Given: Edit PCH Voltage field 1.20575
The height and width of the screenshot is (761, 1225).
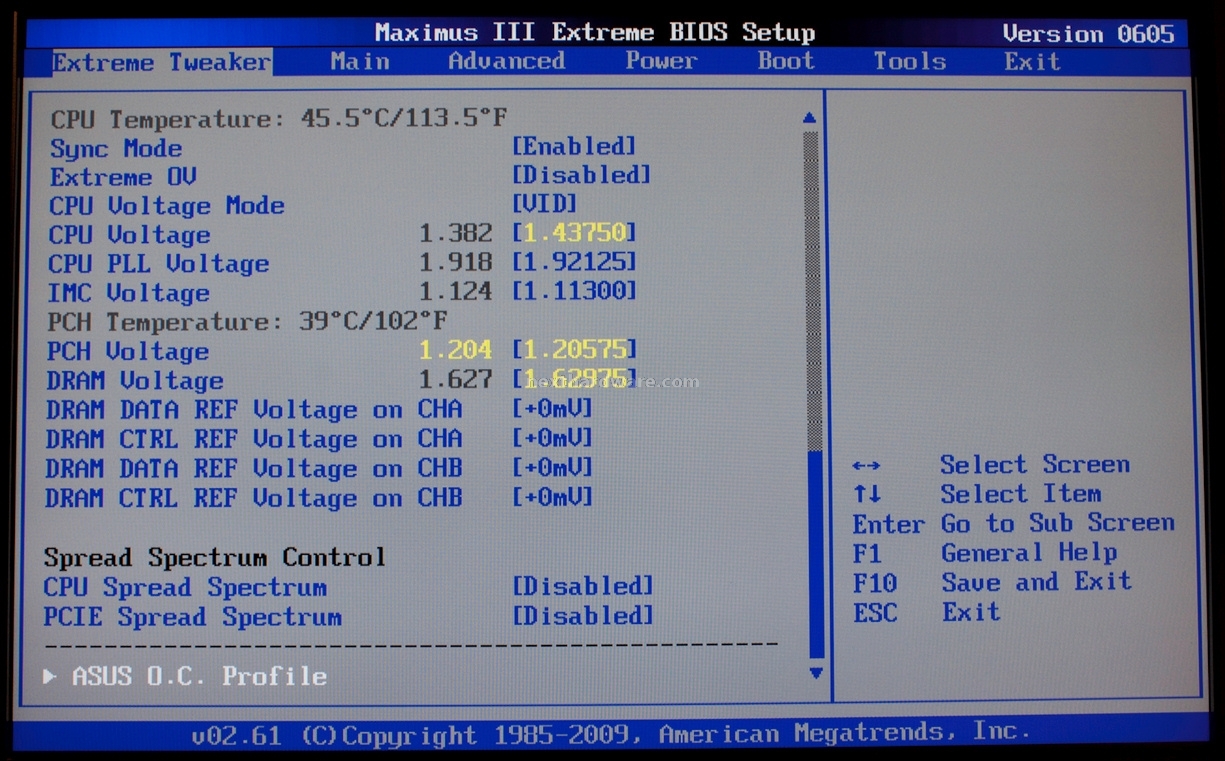Looking at the screenshot, I should pos(574,350).
